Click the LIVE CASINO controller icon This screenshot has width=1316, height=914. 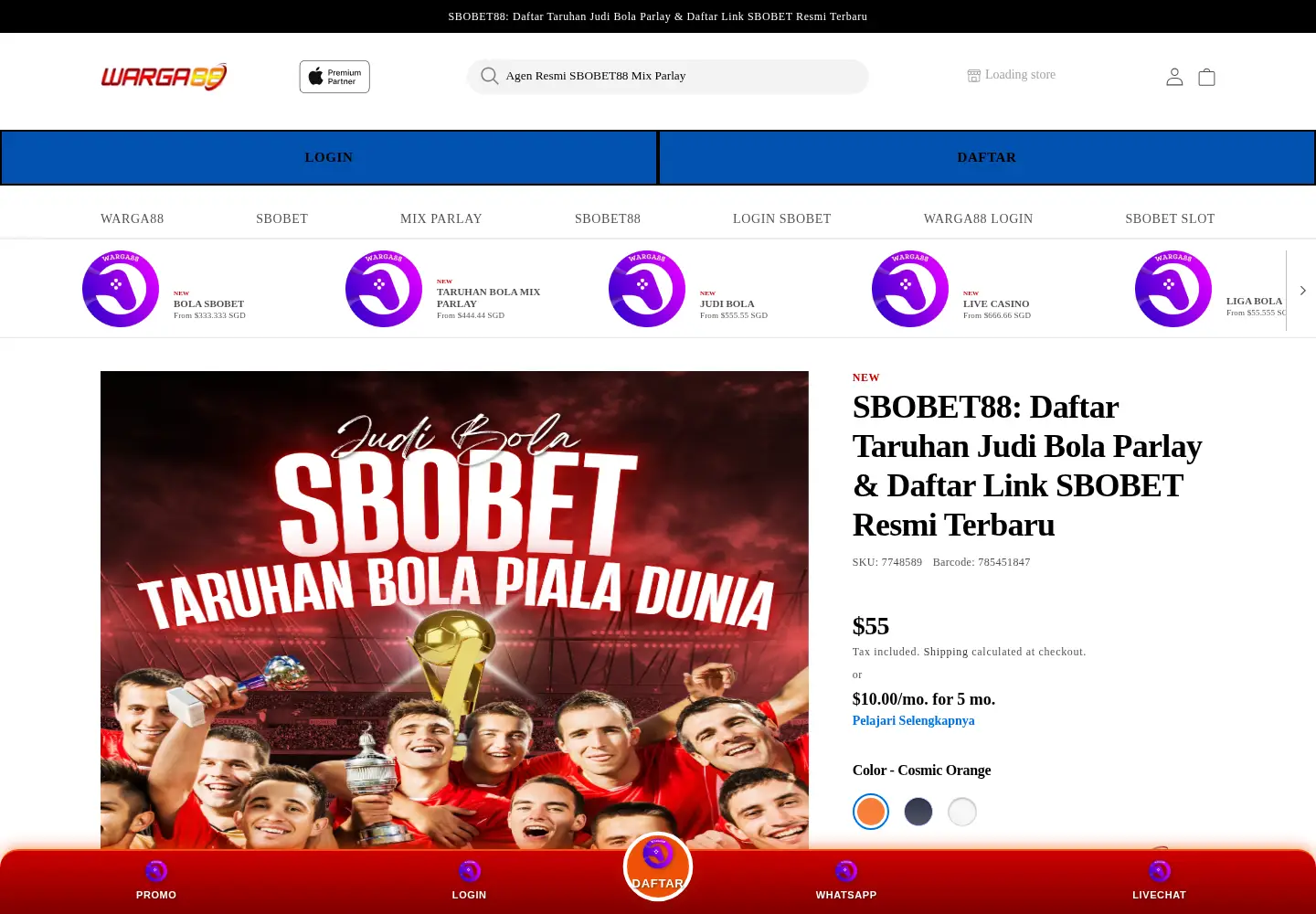(910, 289)
